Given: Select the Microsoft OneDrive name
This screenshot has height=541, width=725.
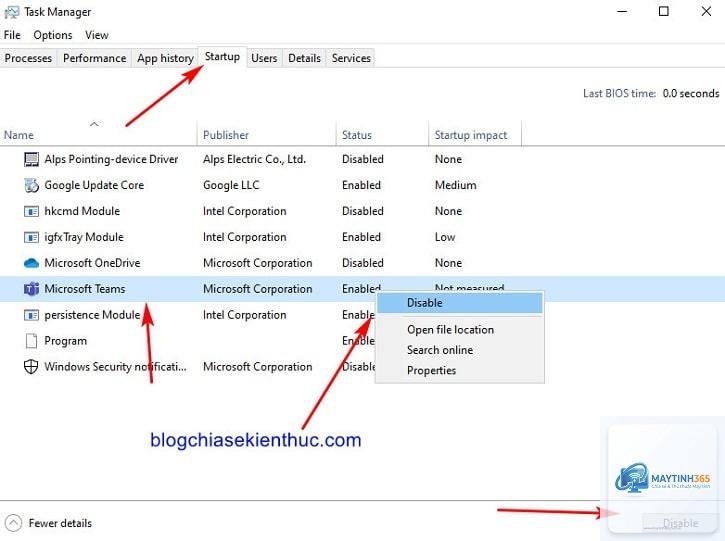Looking at the screenshot, I should coord(92,263).
